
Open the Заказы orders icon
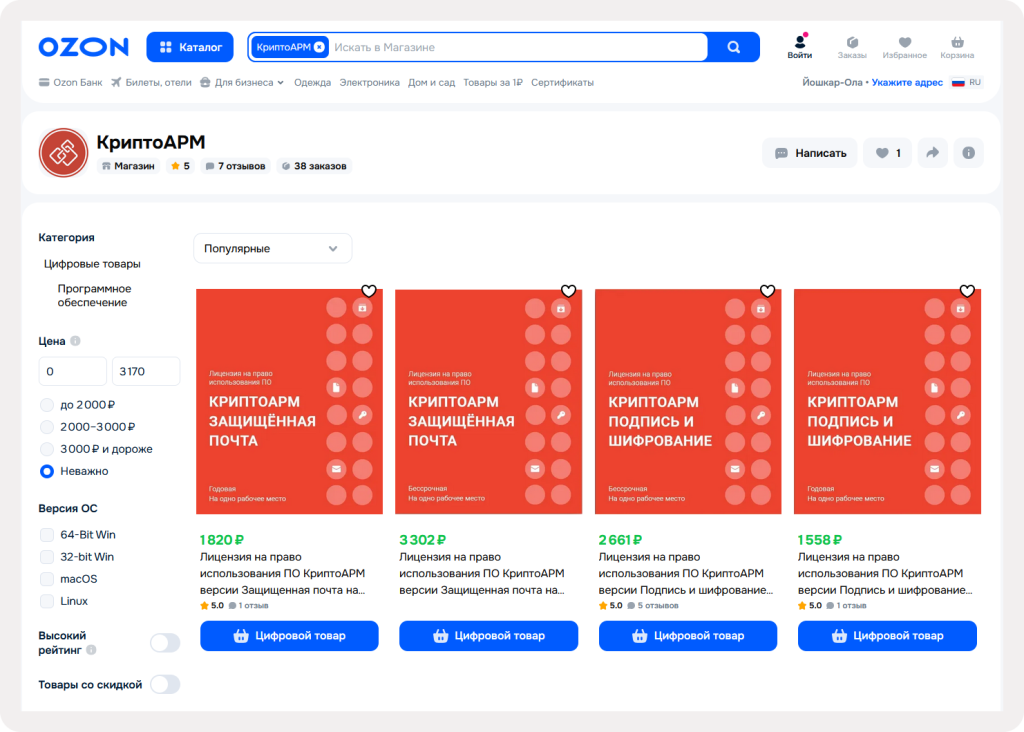click(852, 47)
